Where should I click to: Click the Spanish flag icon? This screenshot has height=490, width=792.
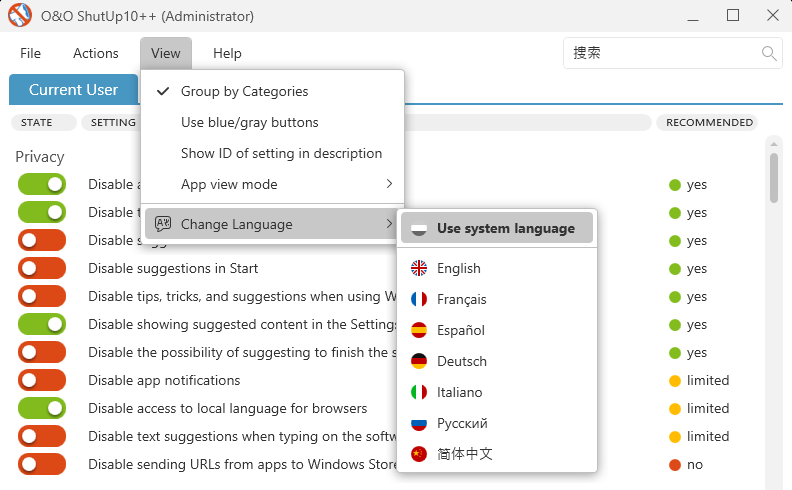tap(419, 330)
